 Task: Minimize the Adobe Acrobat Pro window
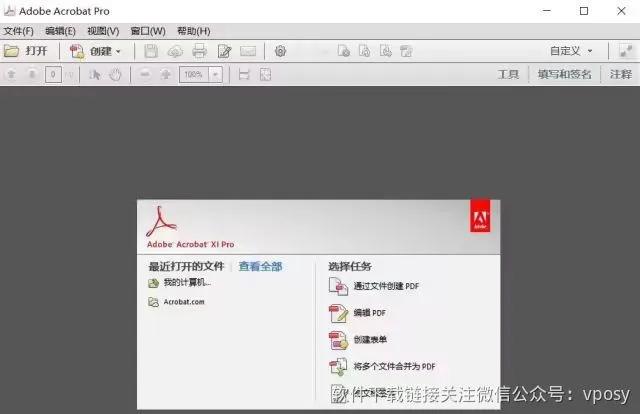click(x=547, y=11)
